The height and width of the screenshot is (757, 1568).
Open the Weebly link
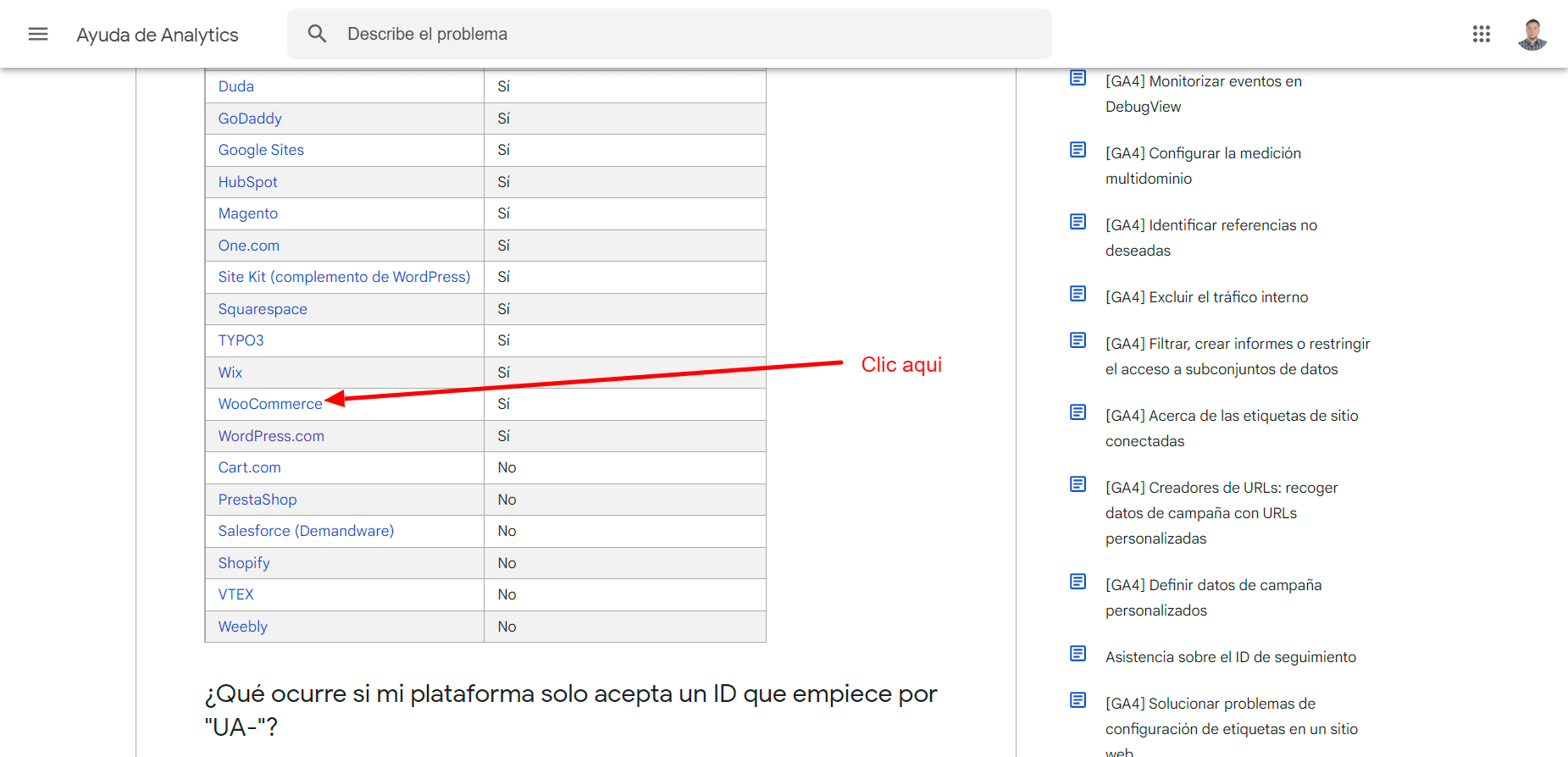(242, 627)
